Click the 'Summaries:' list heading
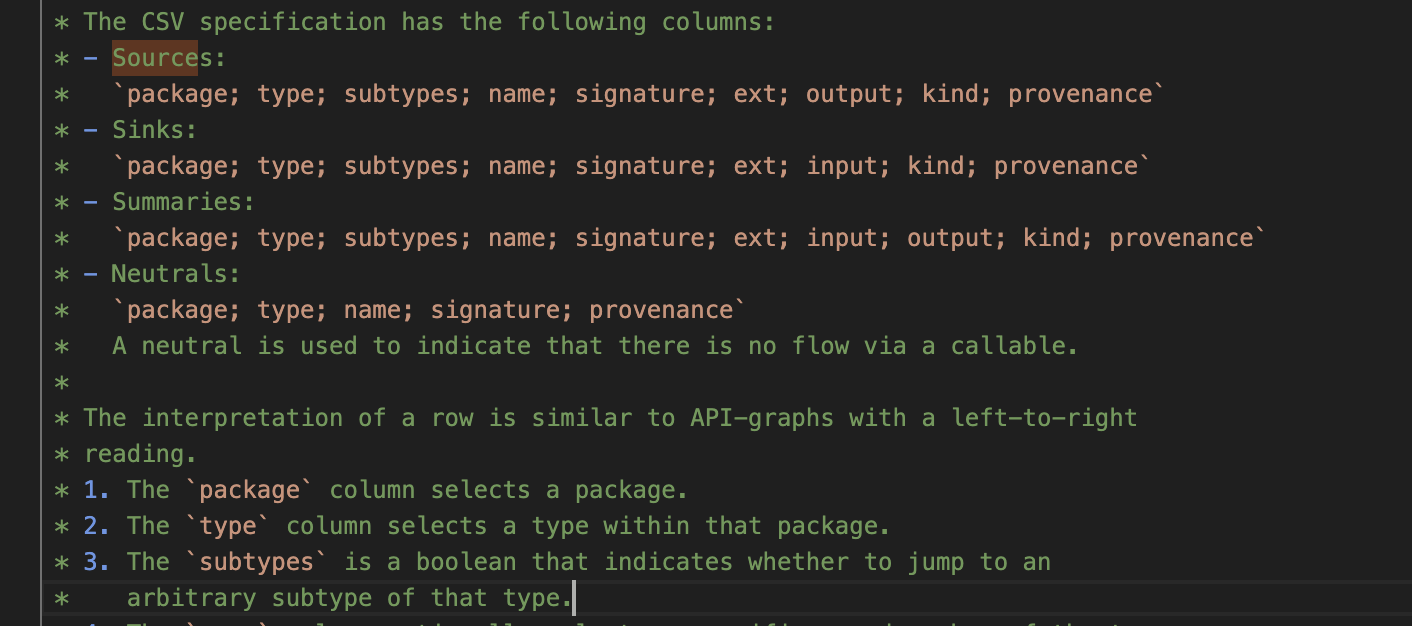The height and width of the screenshot is (626, 1412). click(184, 202)
